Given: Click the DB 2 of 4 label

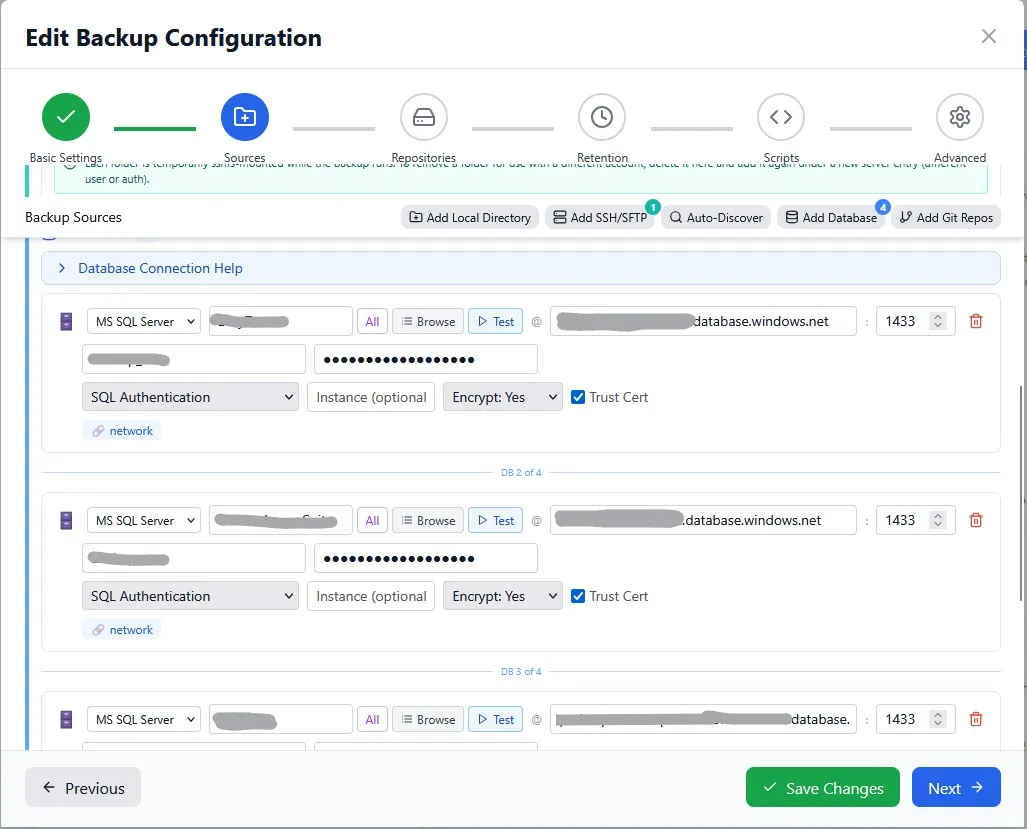Looking at the screenshot, I should click(521, 473).
